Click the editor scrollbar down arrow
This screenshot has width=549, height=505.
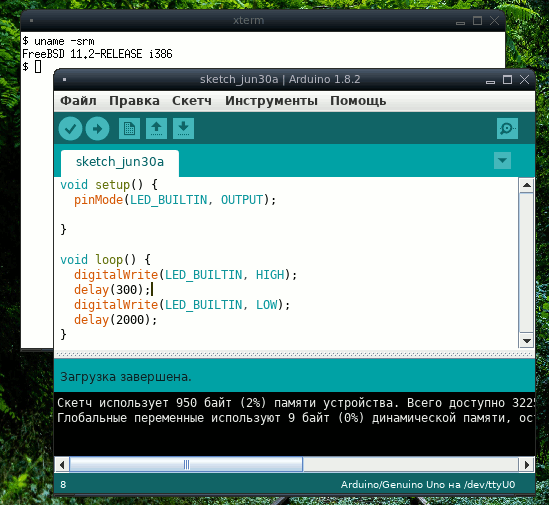tap(526, 340)
